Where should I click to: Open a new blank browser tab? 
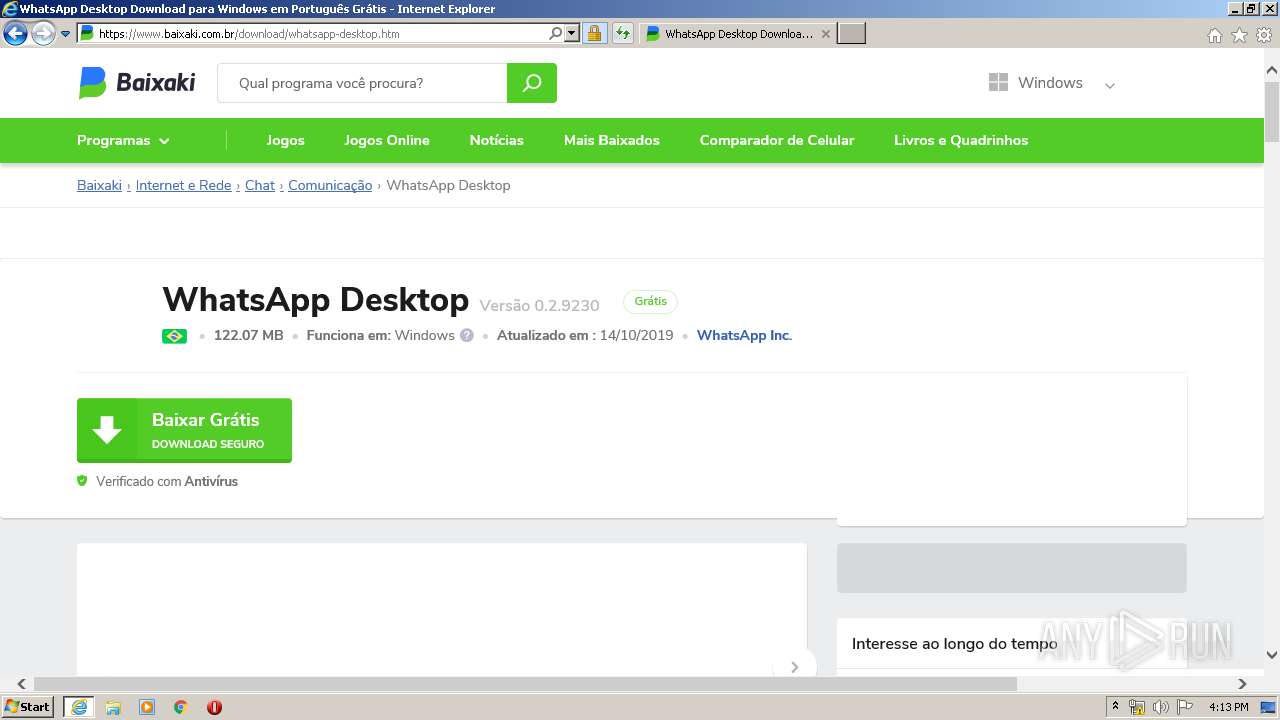pos(851,33)
